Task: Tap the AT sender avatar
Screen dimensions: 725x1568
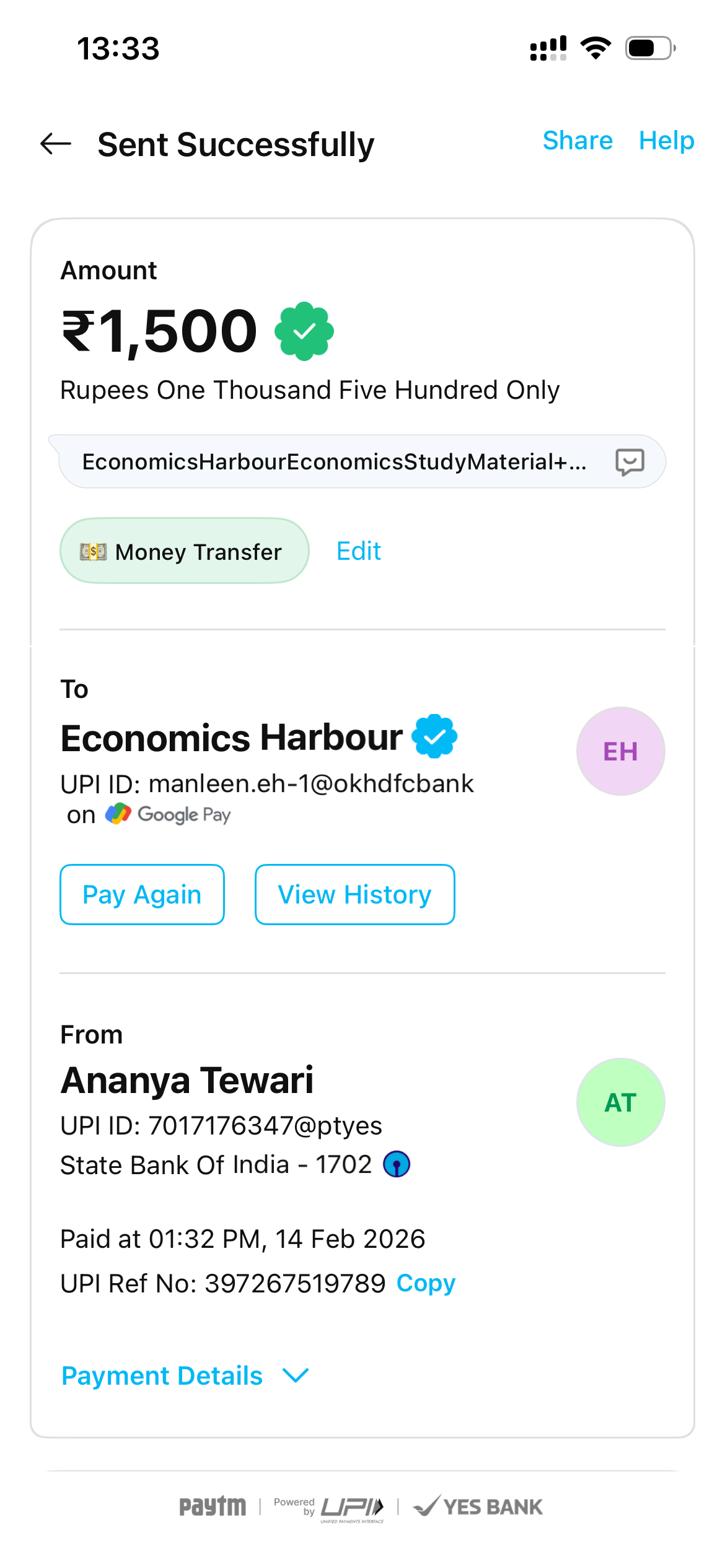Action: point(620,1102)
